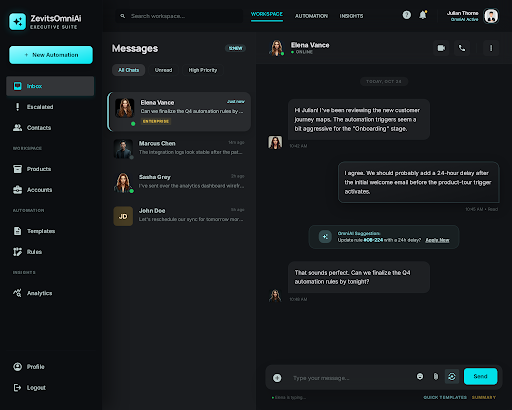Focus the Search workspace field
This screenshot has width=512, height=410.
click(x=179, y=16)
